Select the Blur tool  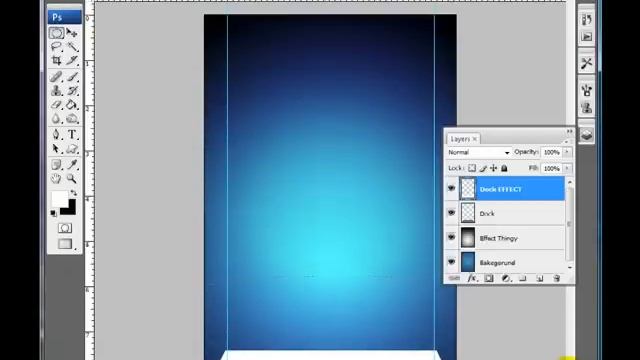(x=56, y=118)
